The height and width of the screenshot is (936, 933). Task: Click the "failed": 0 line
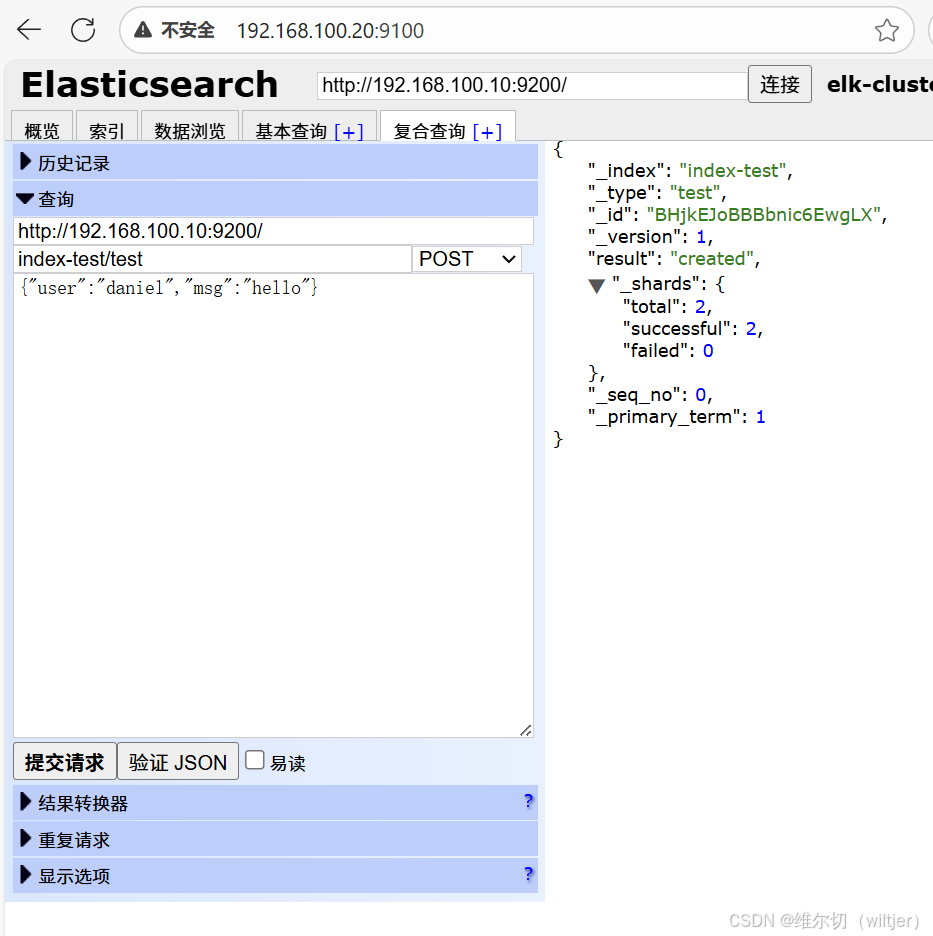[668, 350]
